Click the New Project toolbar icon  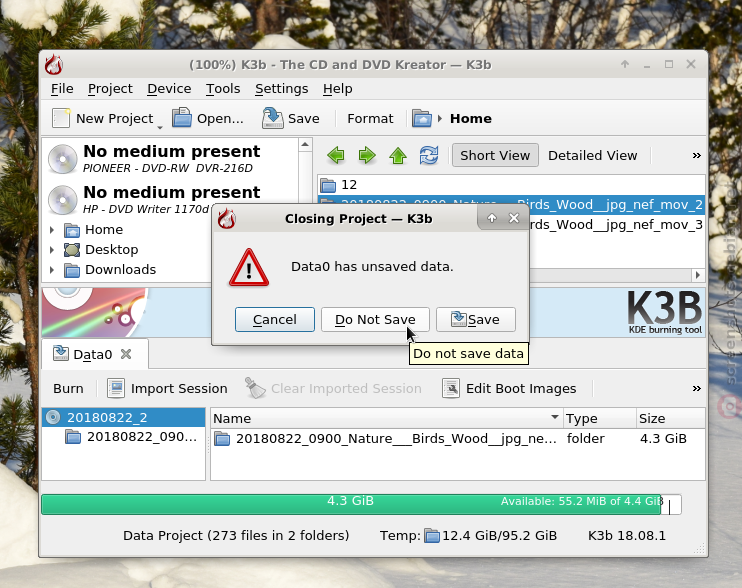pyautogui.click(x=61, y=118)
